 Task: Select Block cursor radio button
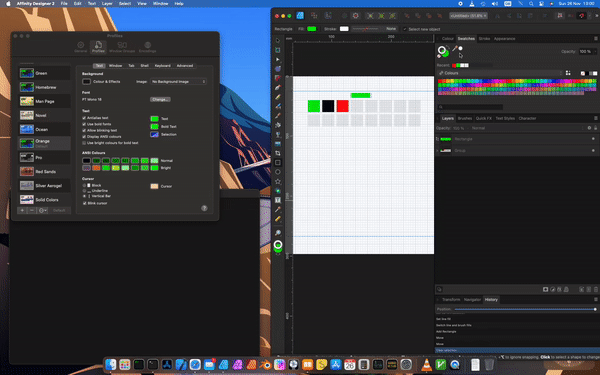coord(84,185)
